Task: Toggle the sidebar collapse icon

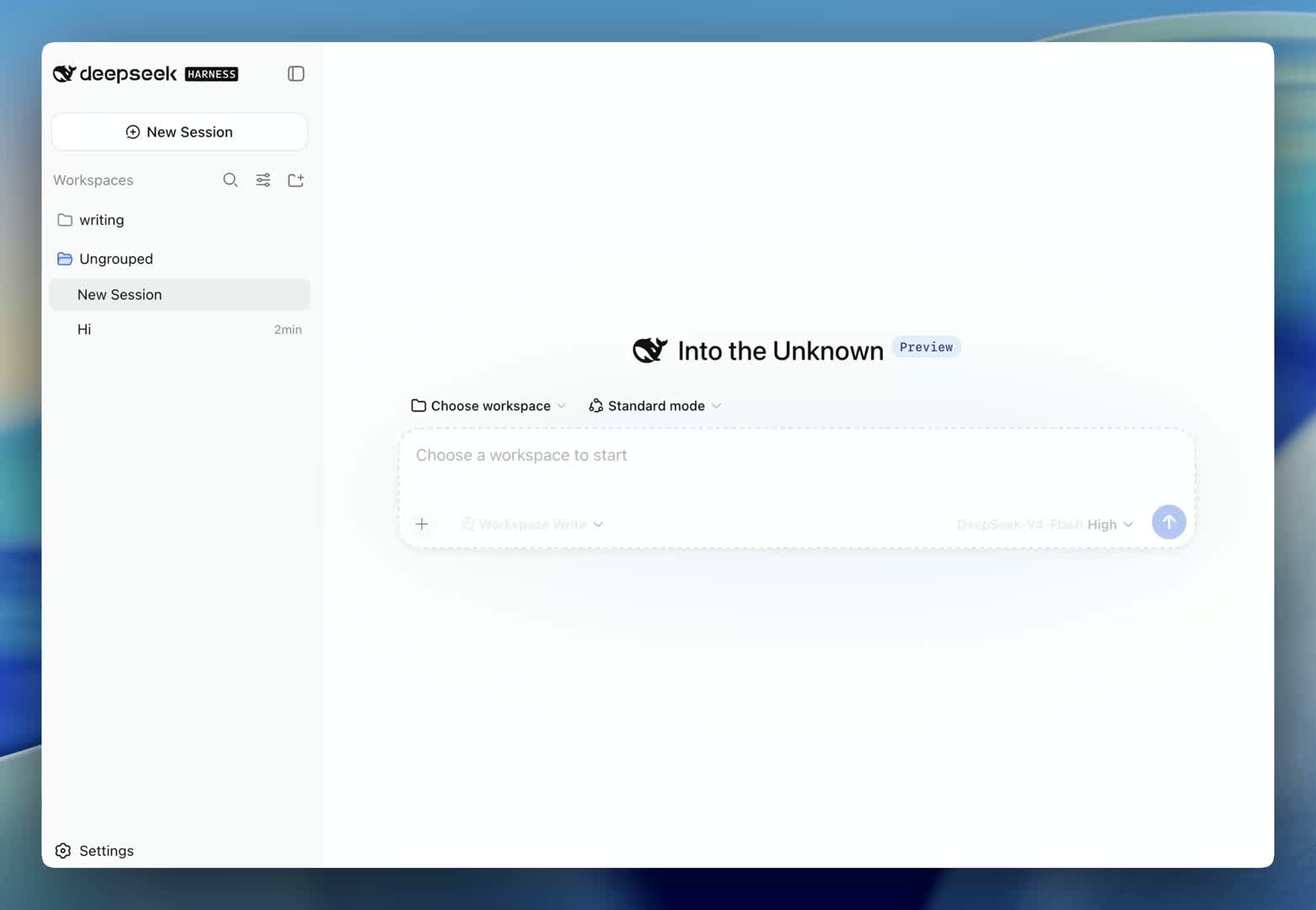Action: tap(296, 74)
